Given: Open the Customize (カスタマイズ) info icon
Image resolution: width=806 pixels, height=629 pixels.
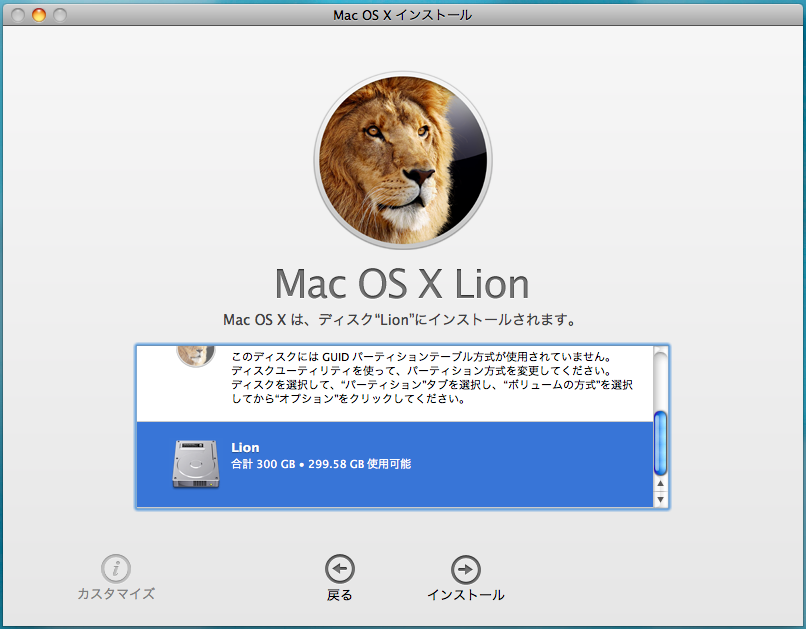Looking at the screenshot, I should pyautogui.click(x=116, y=569).
